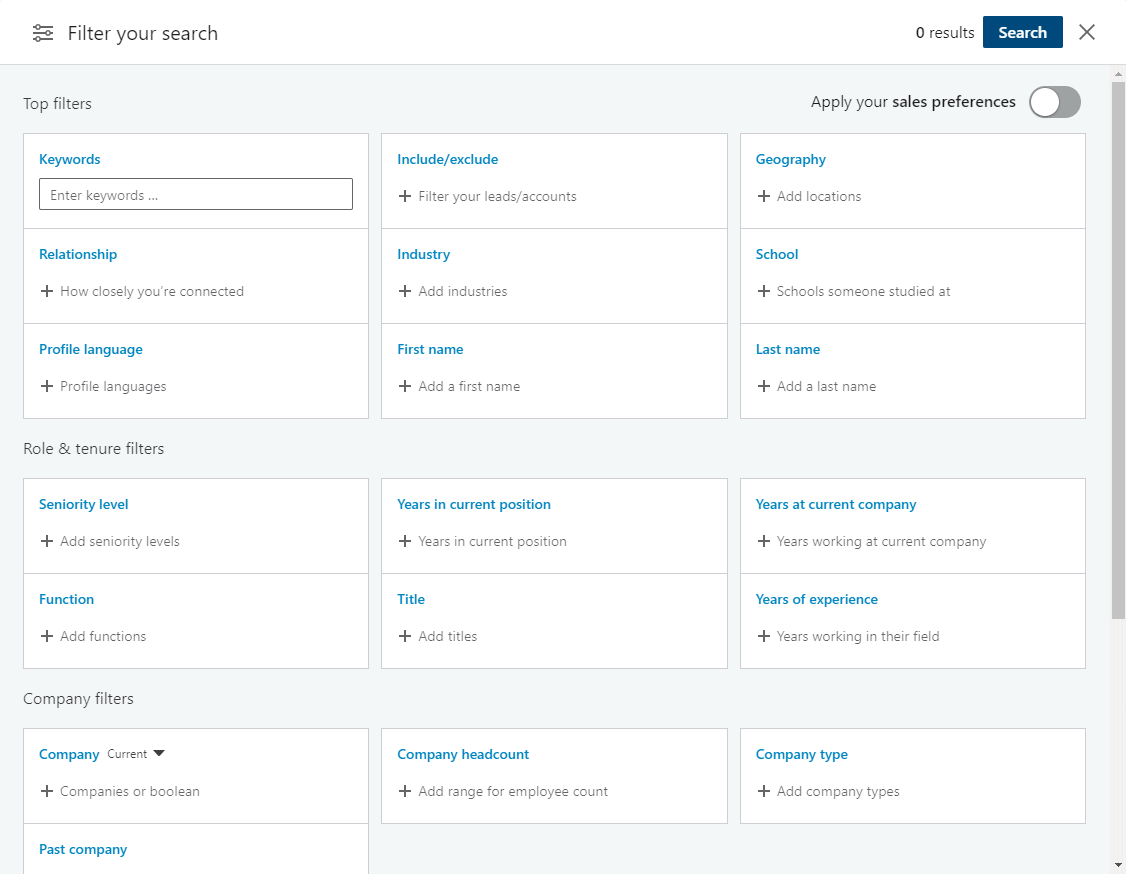Close the filter panel with the X
Screen dimensions: 1126x874
(1087, 32)
